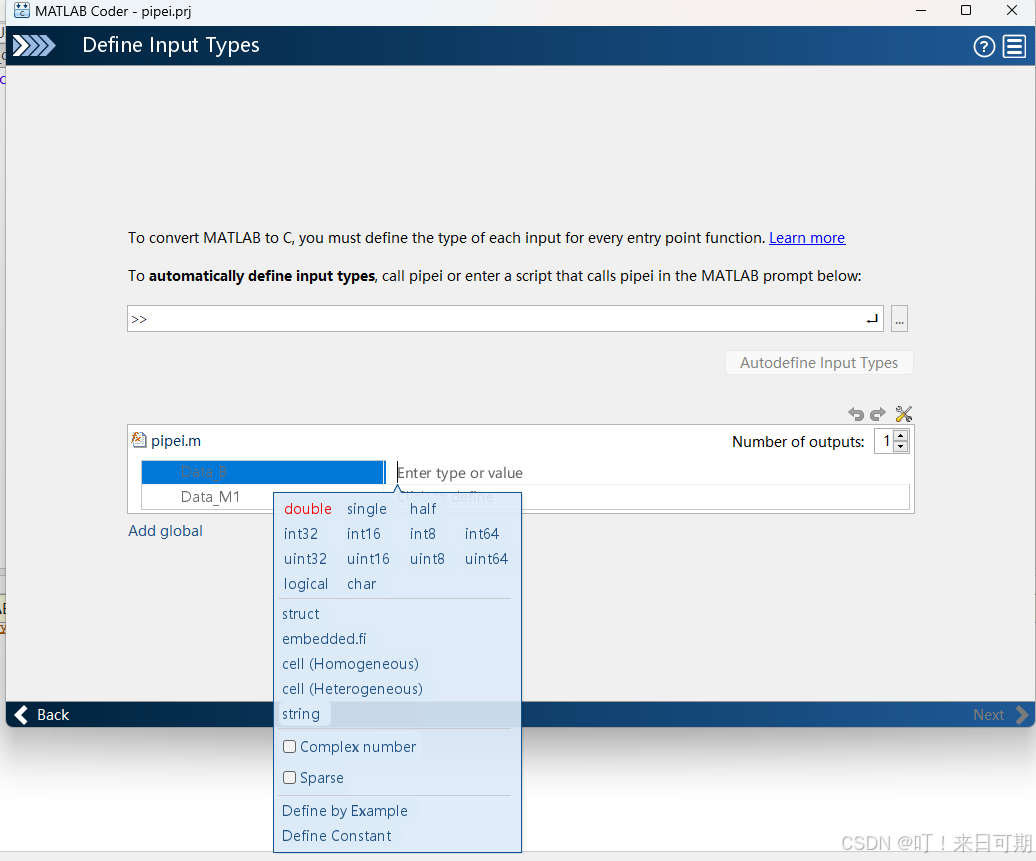Decrease the number of outputs
The image size is (1036, 861).
(x=901, y=447)
